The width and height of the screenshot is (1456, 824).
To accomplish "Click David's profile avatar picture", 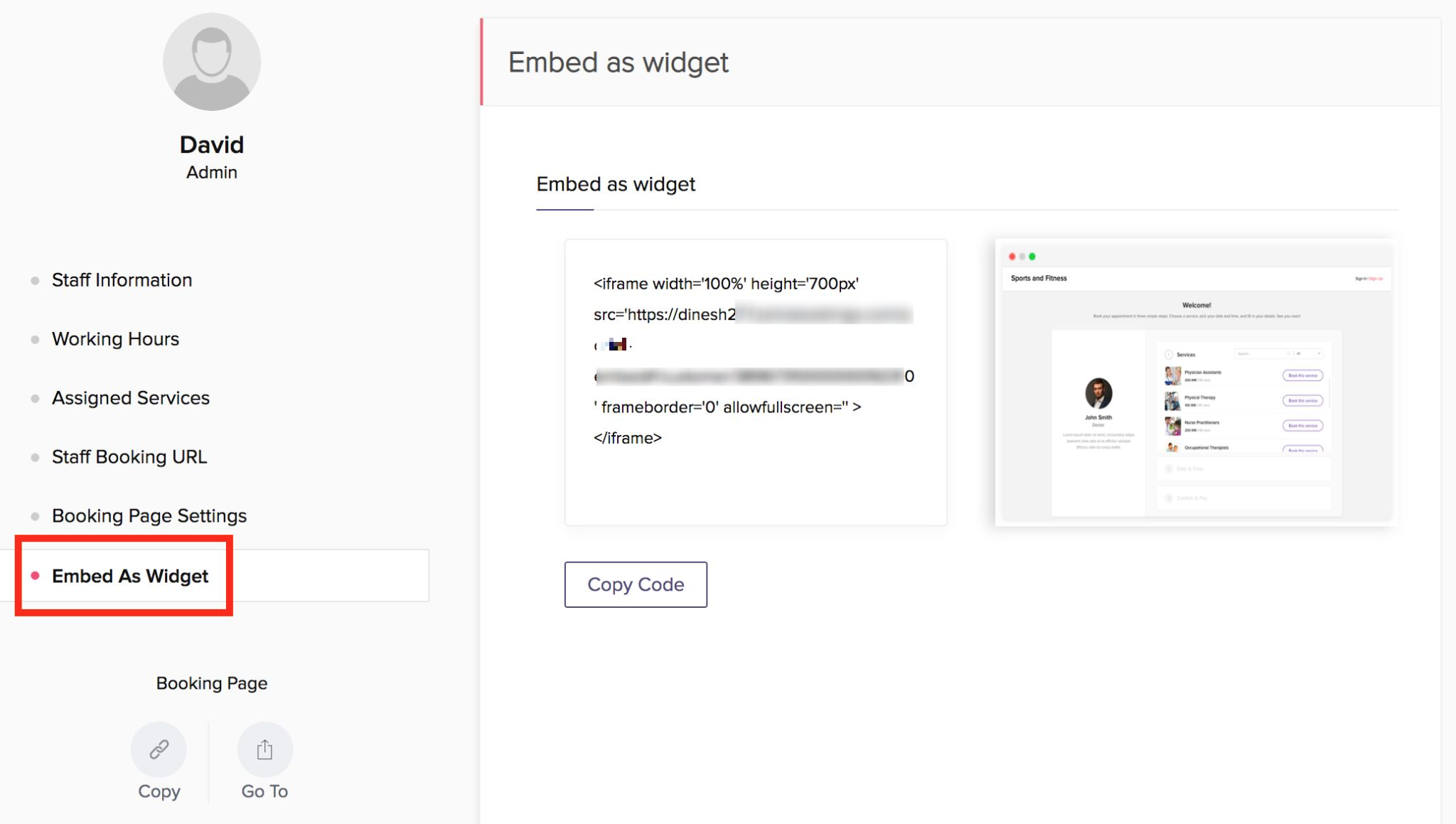I will 211,62.
